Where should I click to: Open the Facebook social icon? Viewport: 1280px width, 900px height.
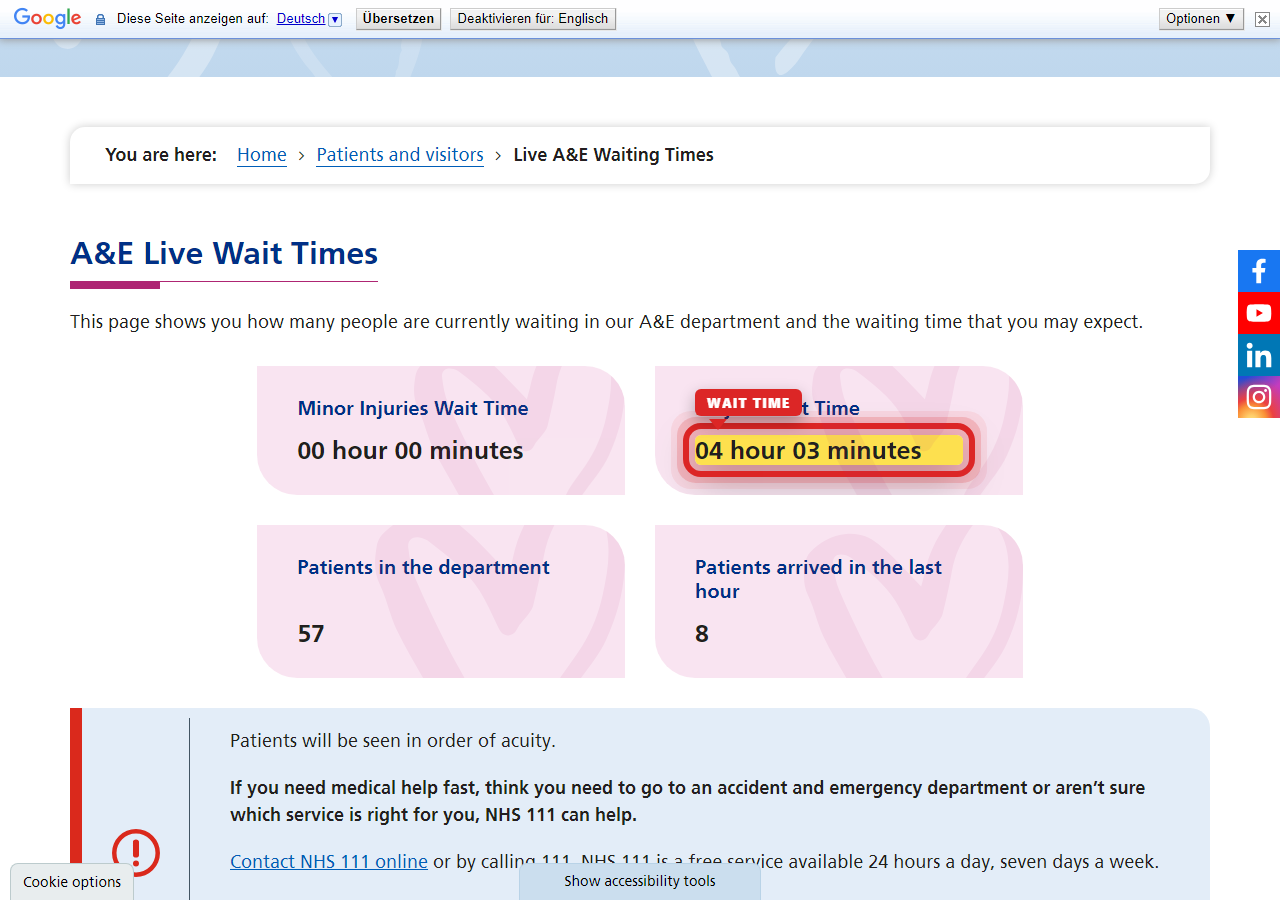[x=1259, y=271]
